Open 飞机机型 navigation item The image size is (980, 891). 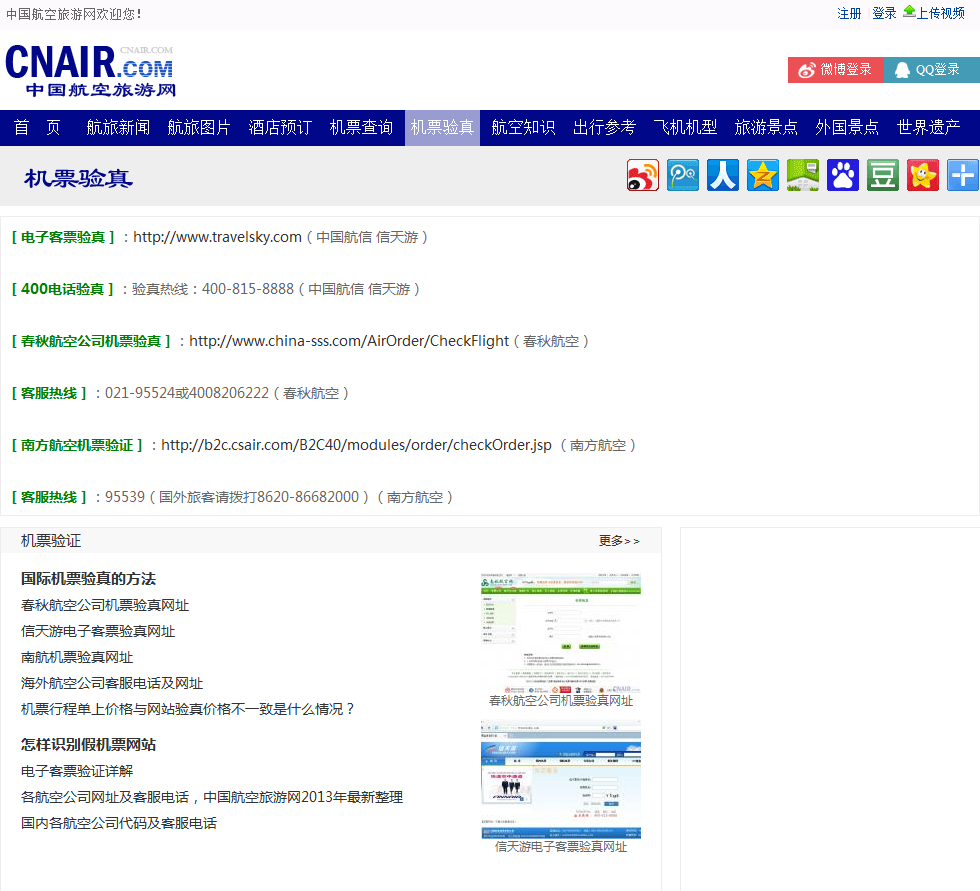tap(685, 127)
